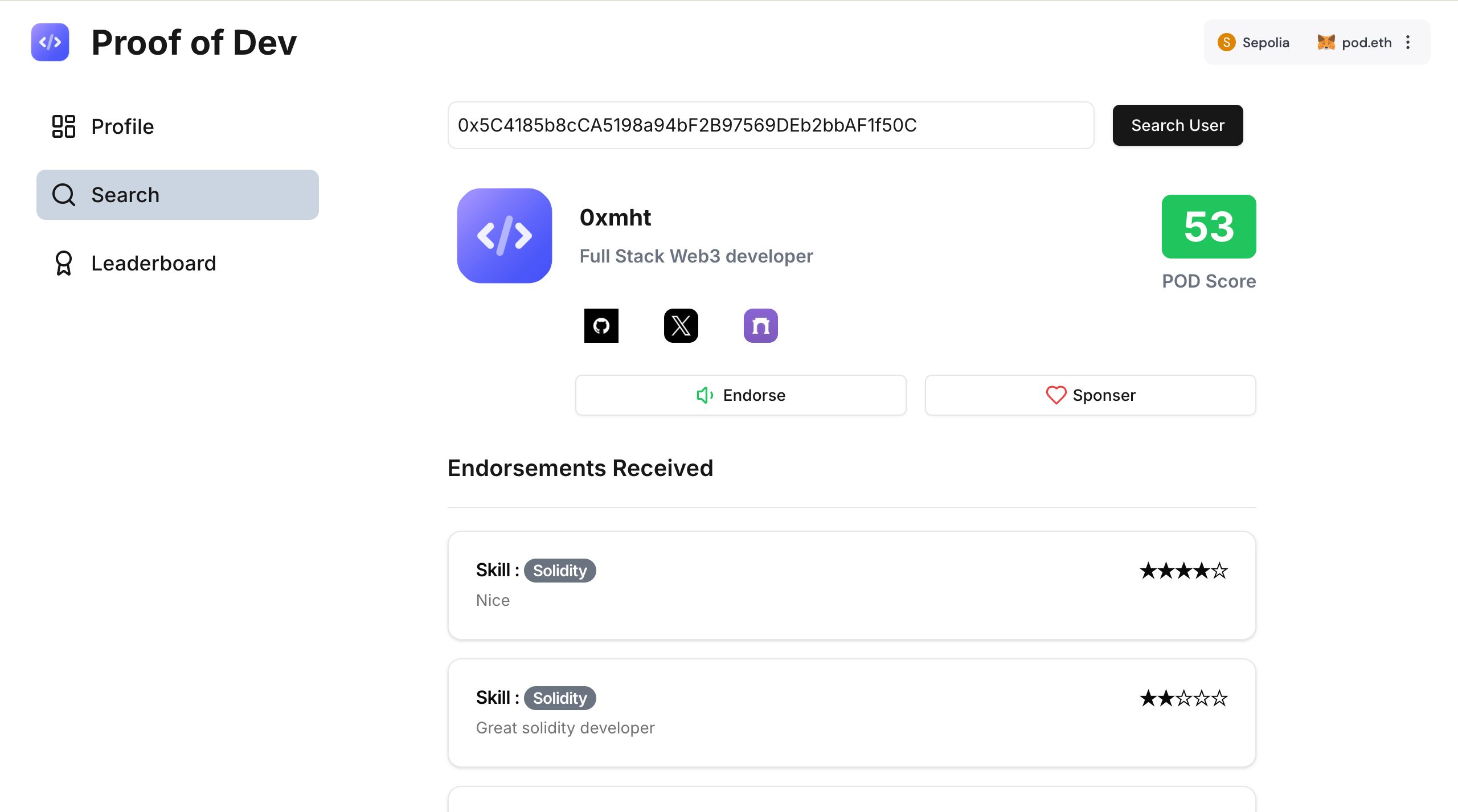Click the Profile sidebar icon
This screenshot has width=1458, height=812.
[x=63, y=125]
